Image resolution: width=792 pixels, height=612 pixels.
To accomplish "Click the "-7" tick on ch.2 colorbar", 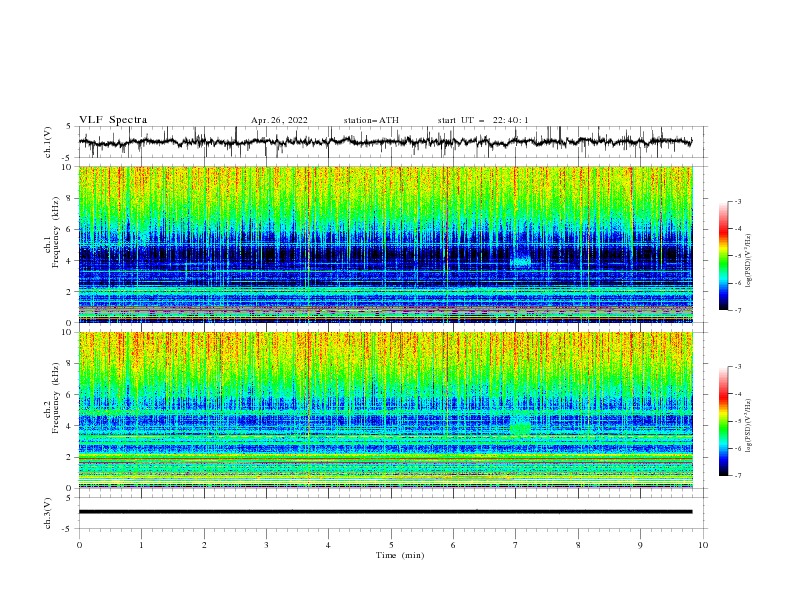I will pos(737,475).
